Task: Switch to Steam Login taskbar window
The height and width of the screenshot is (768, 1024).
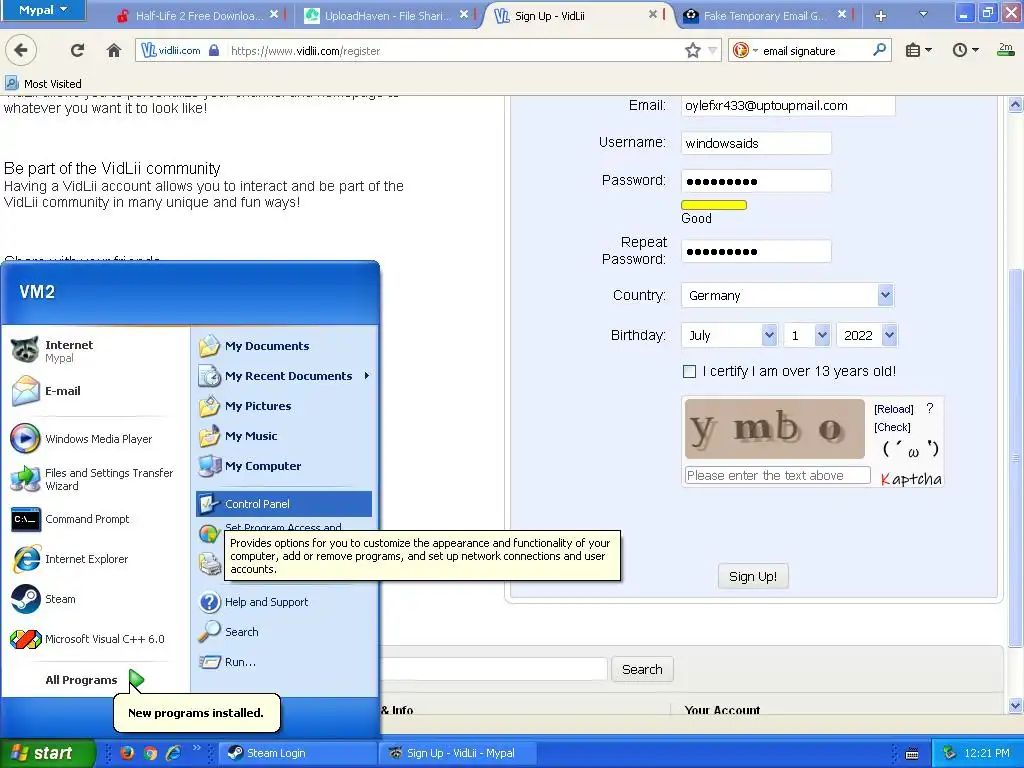Action: point(297,753)
